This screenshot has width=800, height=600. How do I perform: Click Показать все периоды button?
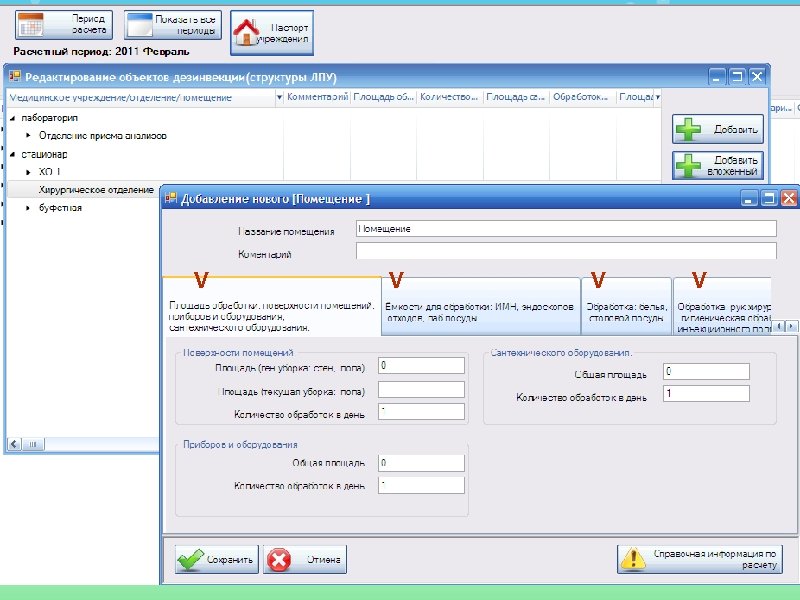173,25
